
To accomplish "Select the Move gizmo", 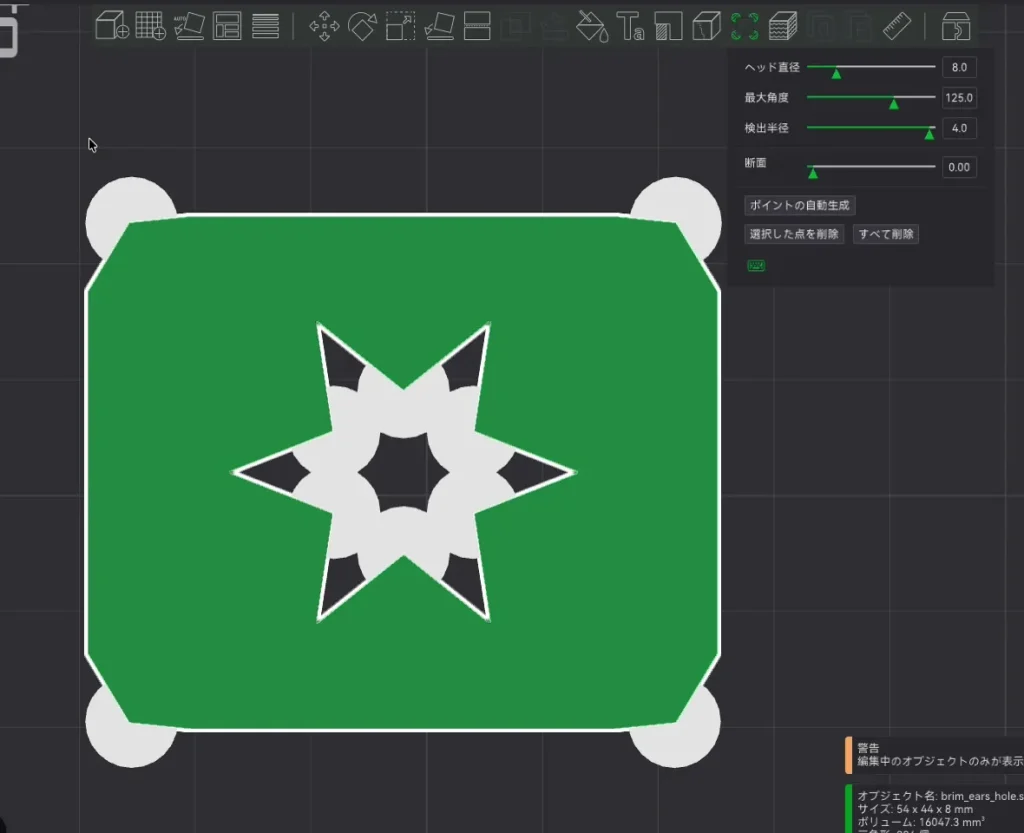I will [324, 26].
